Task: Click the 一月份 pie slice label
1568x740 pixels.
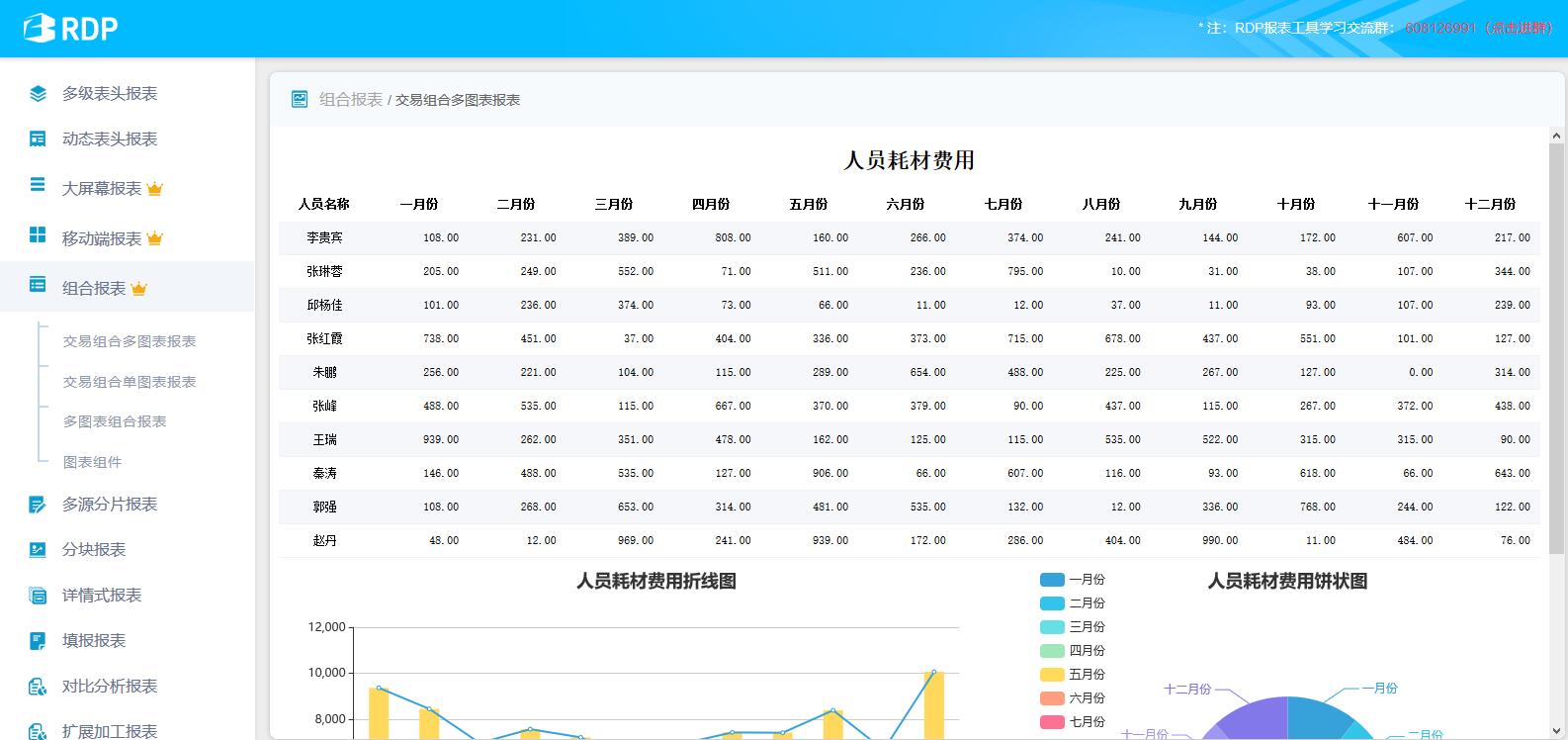Action: tap(1379, 689)
